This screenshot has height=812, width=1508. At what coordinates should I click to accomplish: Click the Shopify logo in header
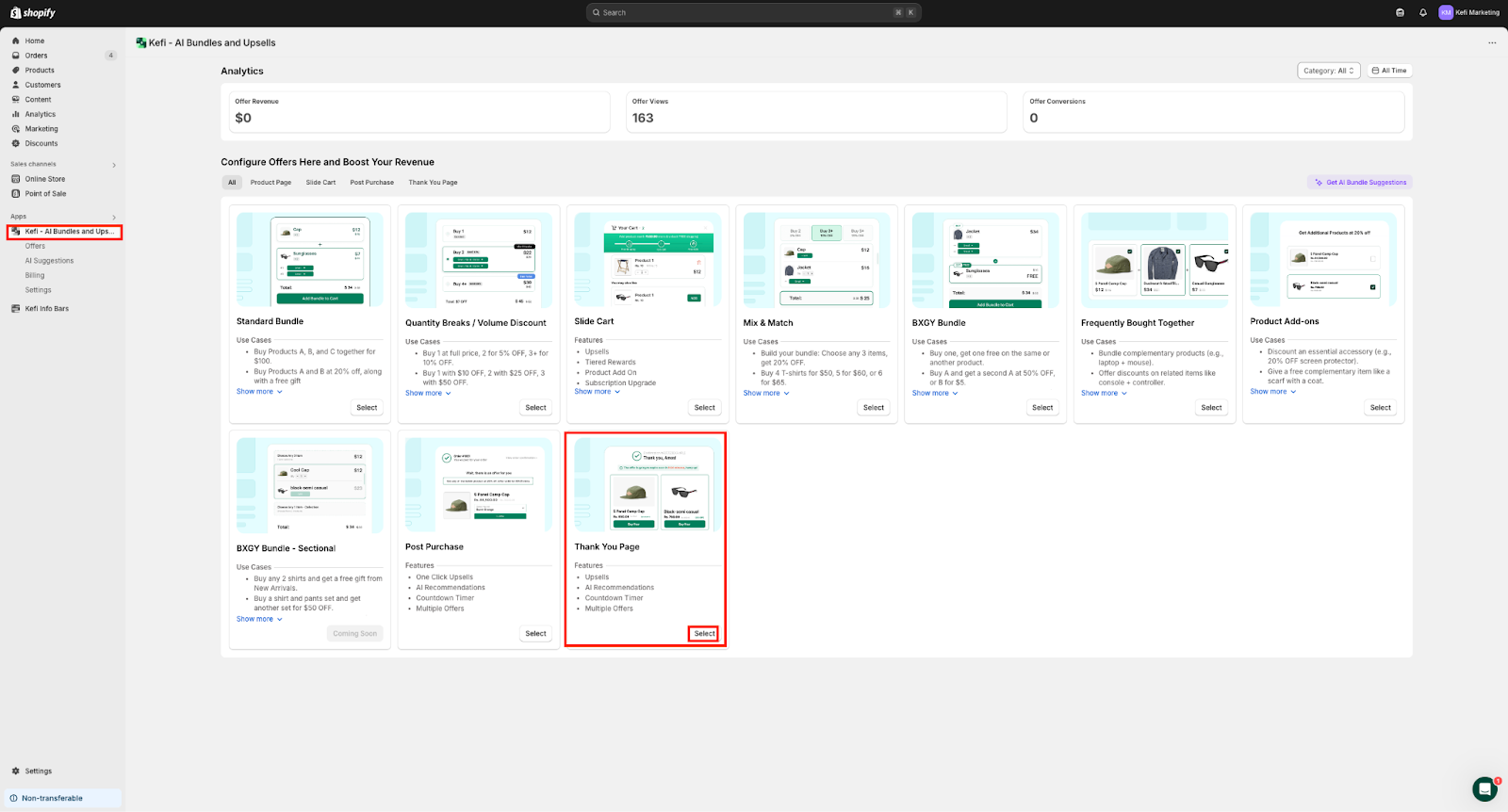point(33,12)
